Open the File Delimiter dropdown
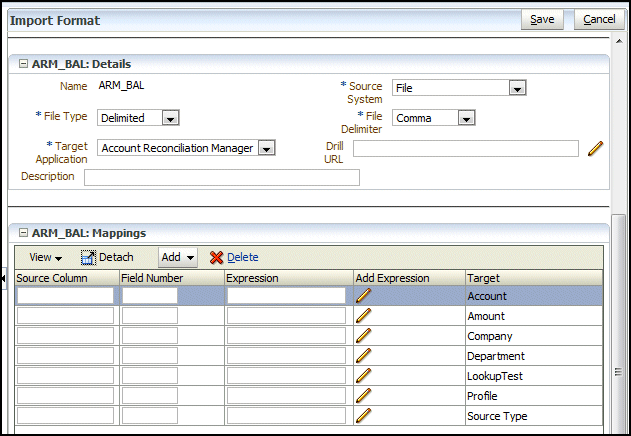The height and width of the screenshot is (436, 631). 466,118
